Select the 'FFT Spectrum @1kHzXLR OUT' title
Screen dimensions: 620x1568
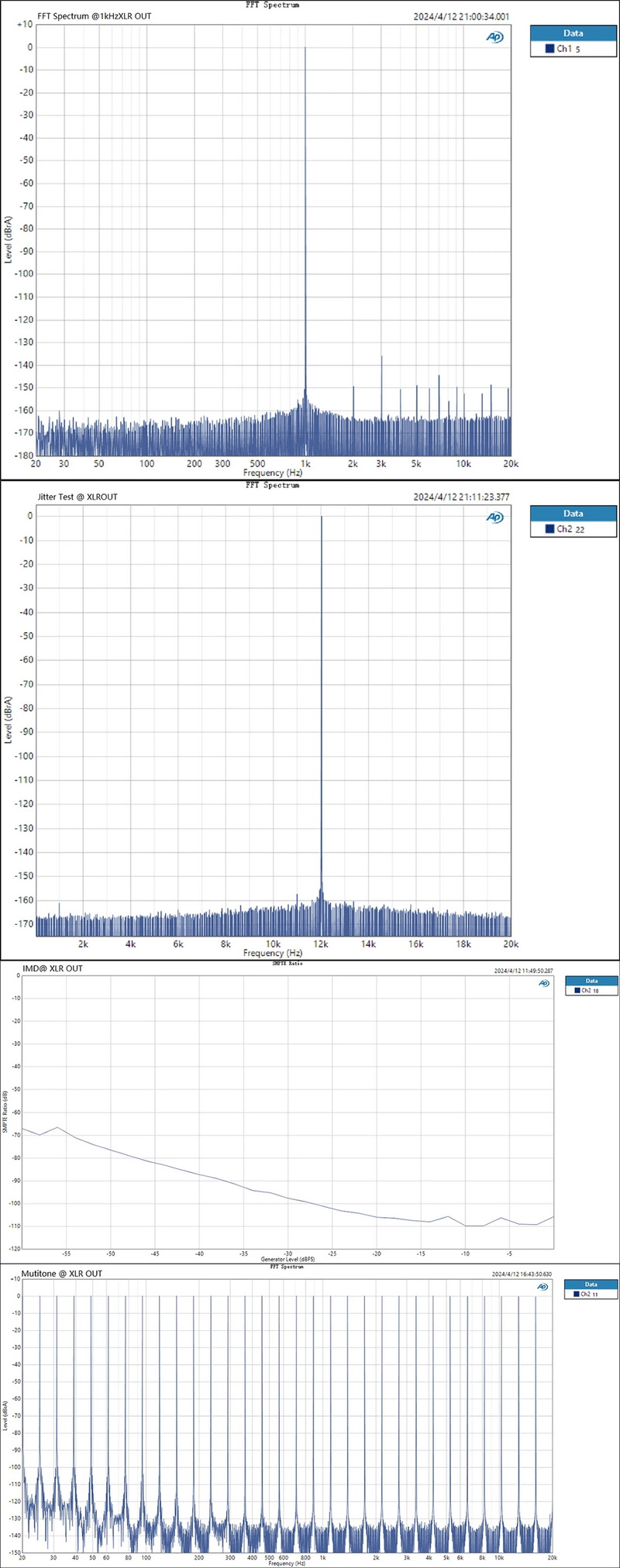click(x=94, y=16)
